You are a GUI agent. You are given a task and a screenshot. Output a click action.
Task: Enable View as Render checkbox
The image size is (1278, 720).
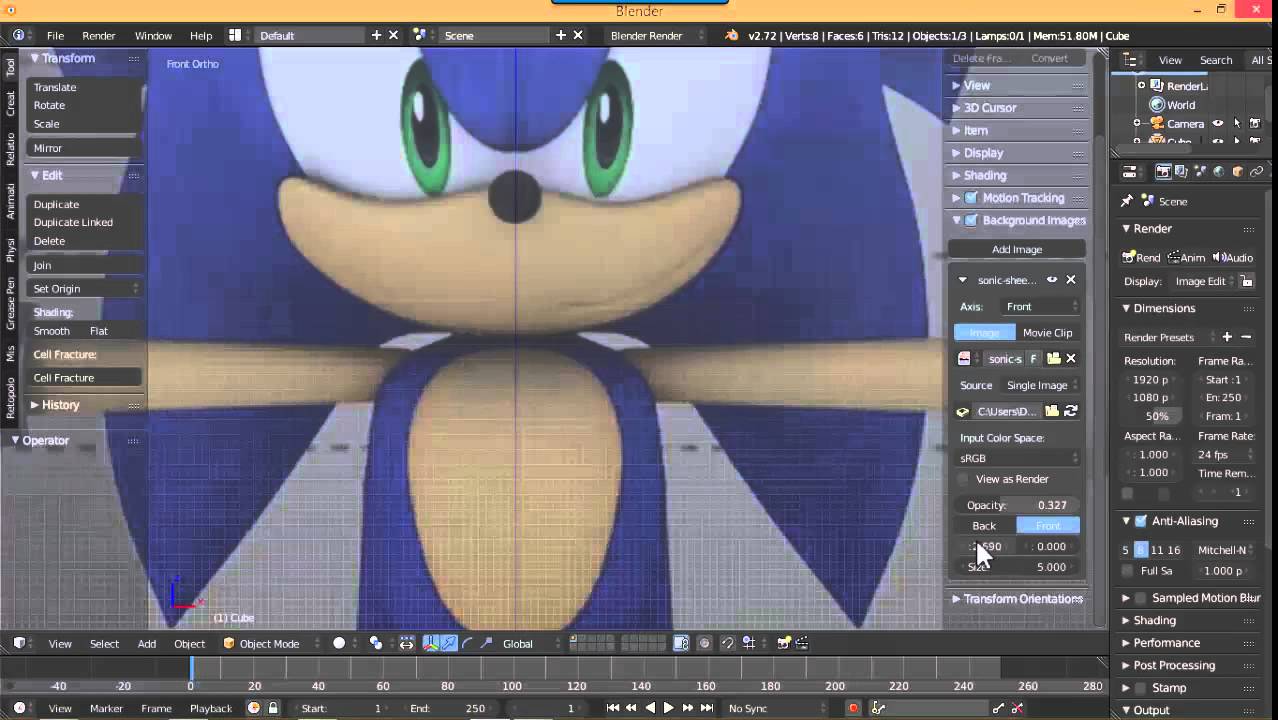[964, 479]
